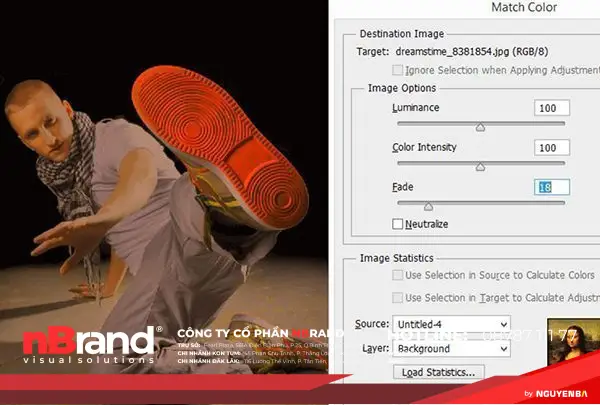Click the Luminance slider handle
The image size is (600, 405).
coord(480,127)
